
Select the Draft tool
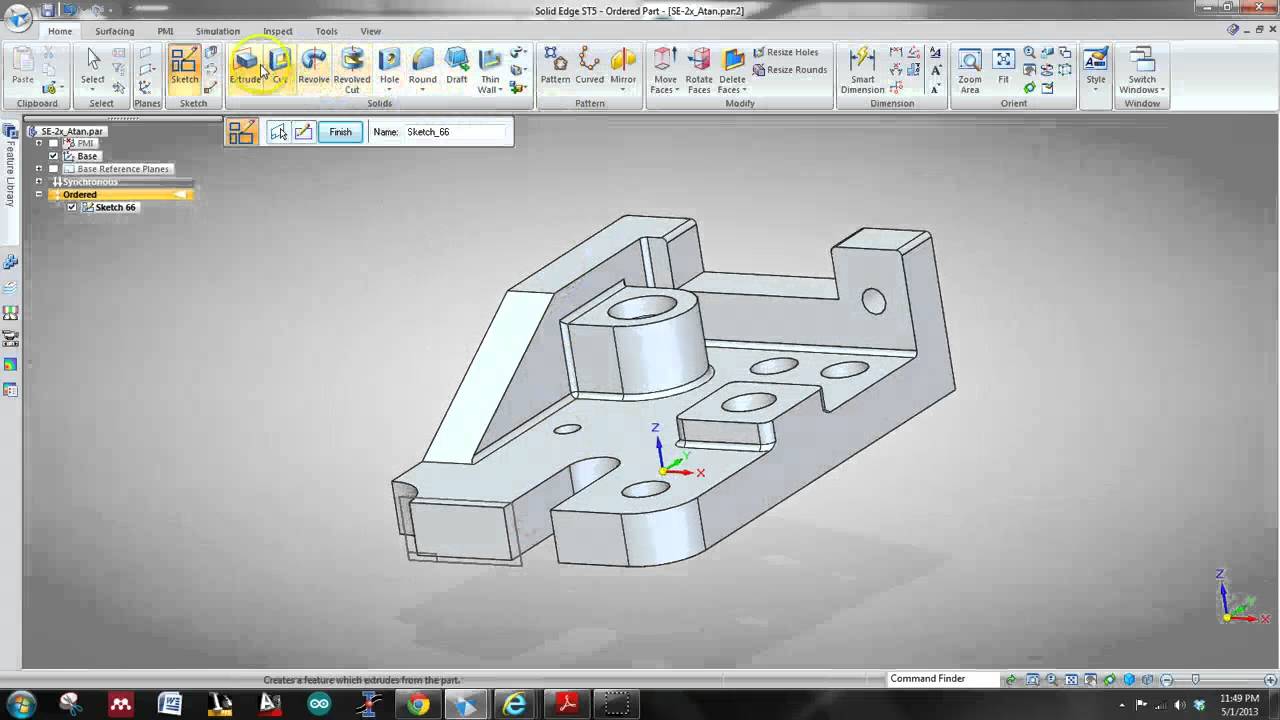(457, 67)
